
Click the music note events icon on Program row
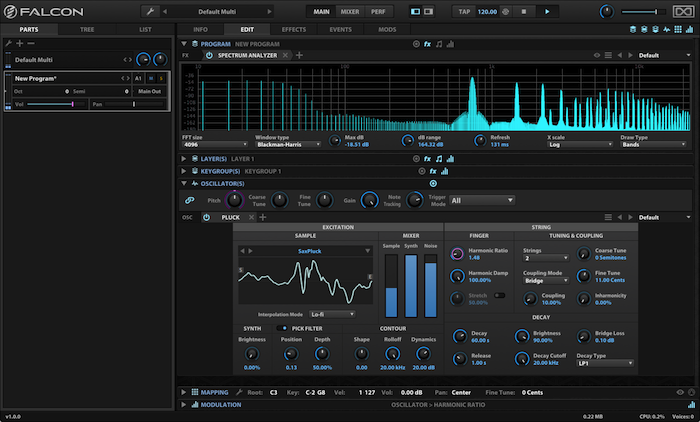(439, 44)
